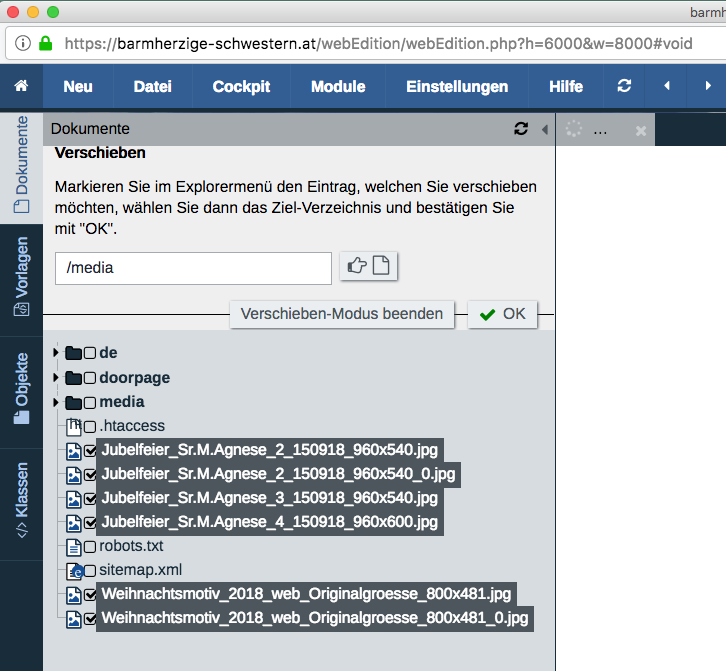Refresh the Dokumente tree panel
726x671 pixels.
point(521,129)
